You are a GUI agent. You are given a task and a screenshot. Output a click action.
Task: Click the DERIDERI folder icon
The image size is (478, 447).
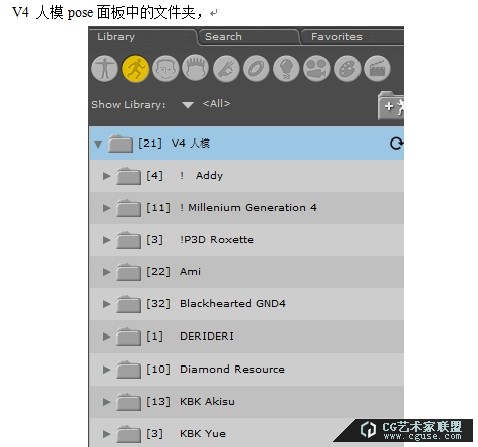(x=128, y=336)
